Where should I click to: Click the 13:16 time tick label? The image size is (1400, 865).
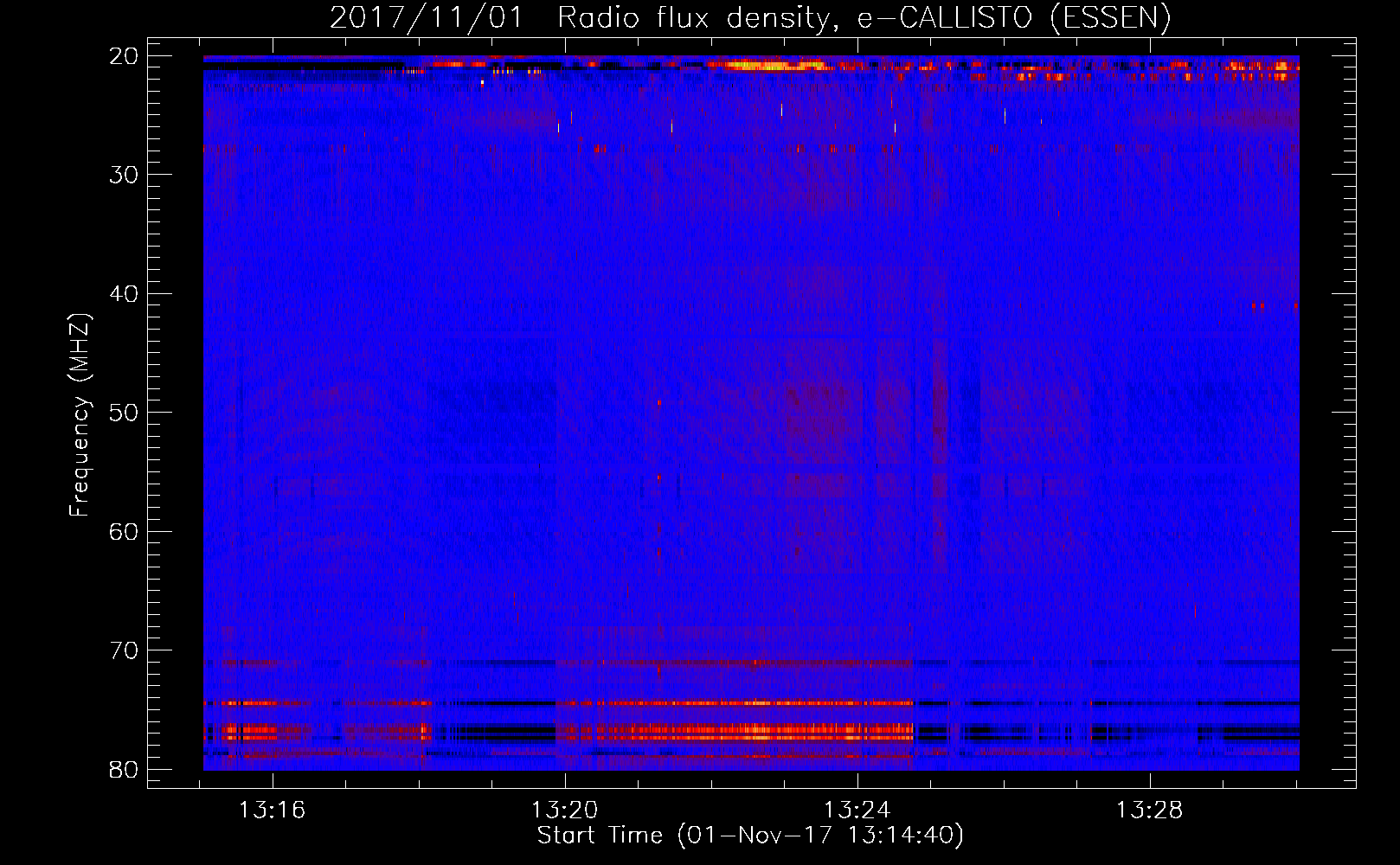coord(273,811)
